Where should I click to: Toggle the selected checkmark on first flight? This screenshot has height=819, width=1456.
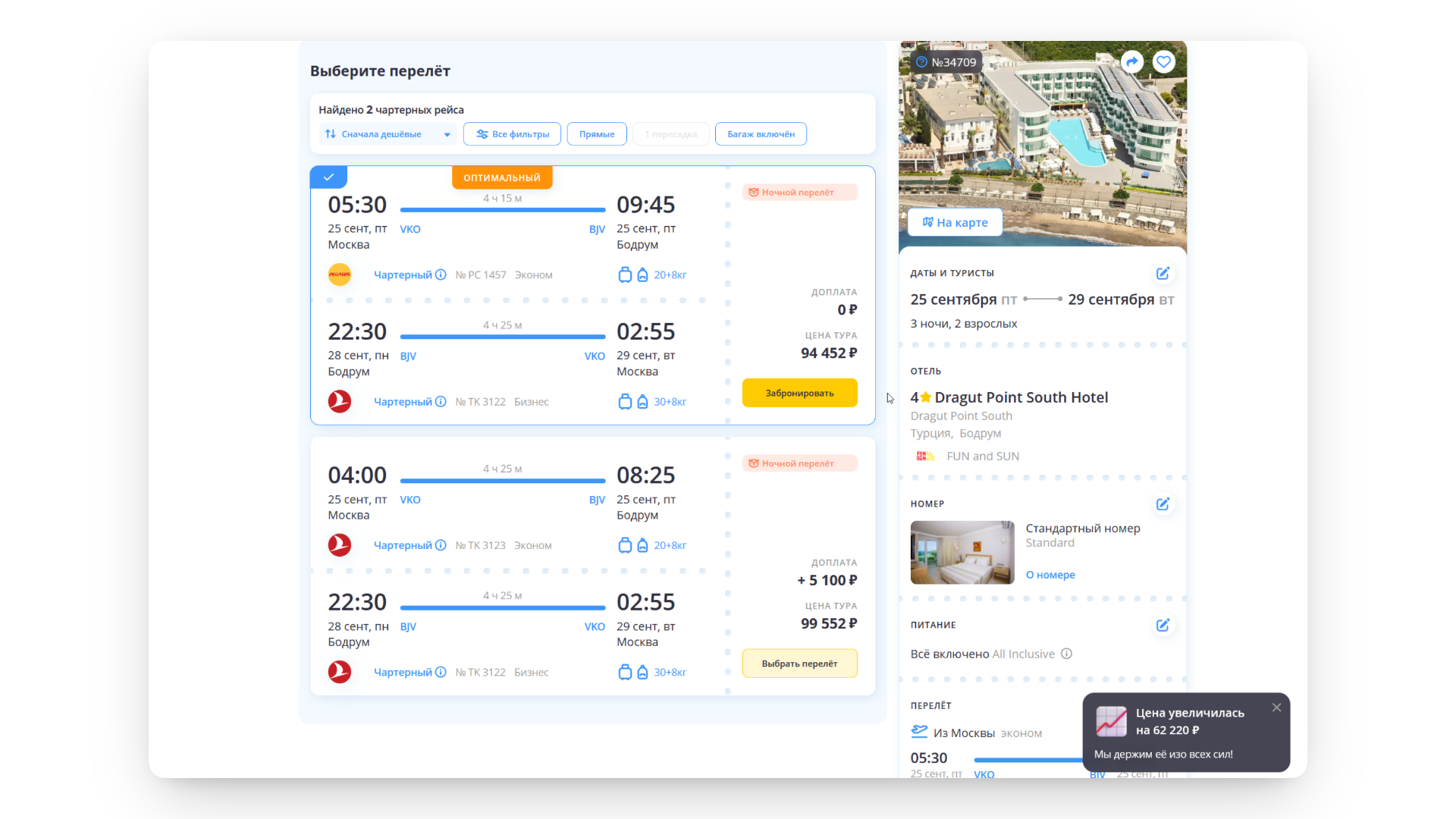click(x=328, y=177)
